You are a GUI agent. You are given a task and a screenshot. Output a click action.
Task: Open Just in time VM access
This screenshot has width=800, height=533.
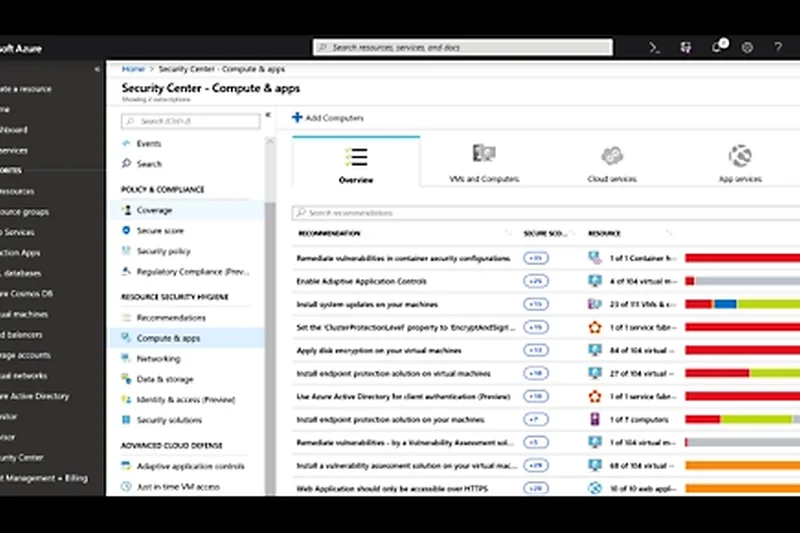[178, 487]
